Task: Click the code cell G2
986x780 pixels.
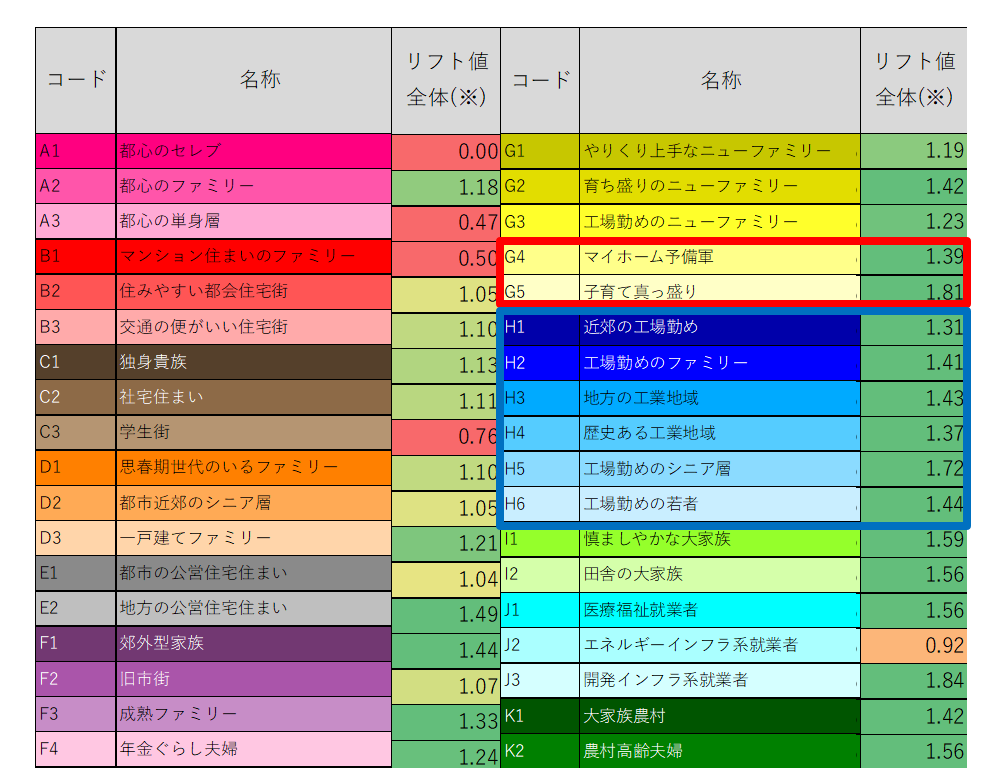Action: click(x=540, y=186)
